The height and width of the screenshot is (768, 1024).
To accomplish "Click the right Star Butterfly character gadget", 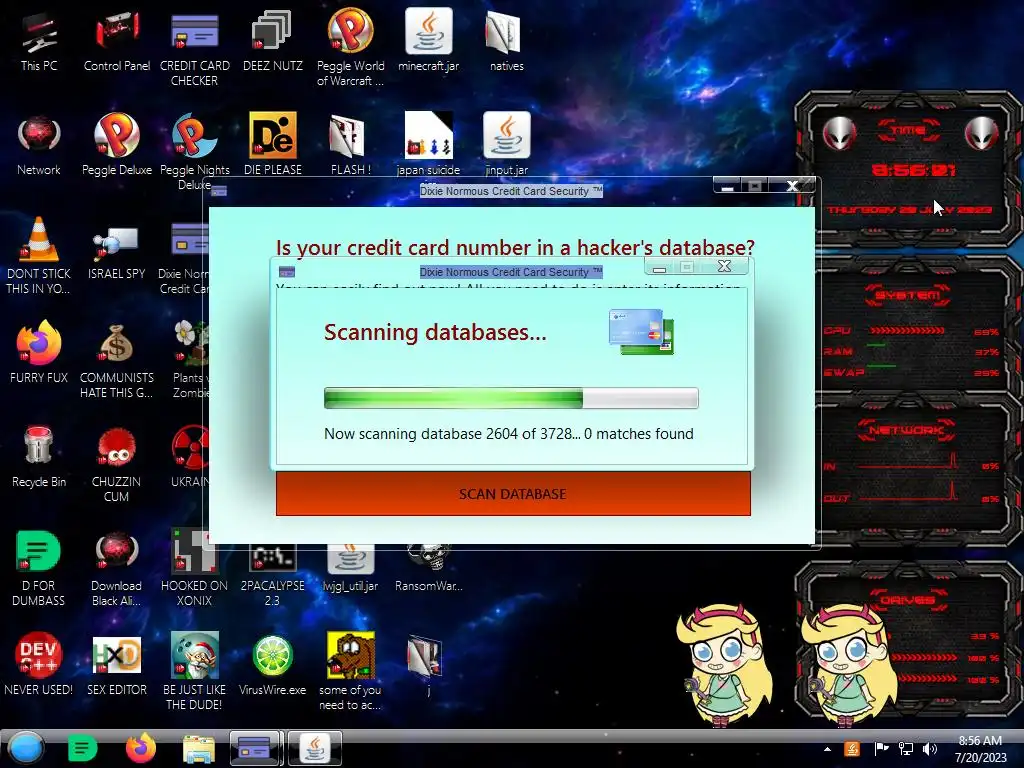I will click(848, 664).
